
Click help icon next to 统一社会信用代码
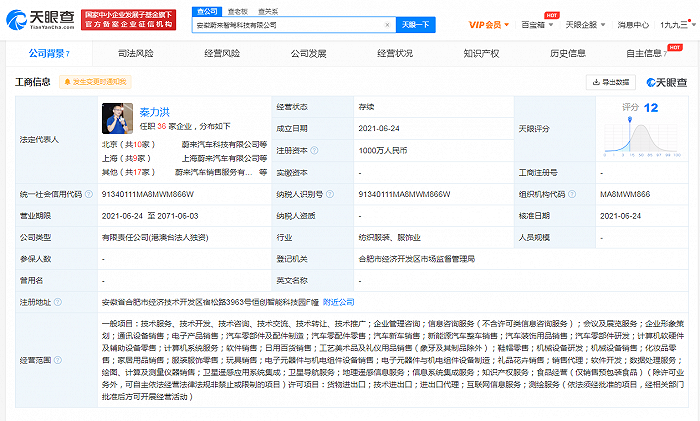89,194
